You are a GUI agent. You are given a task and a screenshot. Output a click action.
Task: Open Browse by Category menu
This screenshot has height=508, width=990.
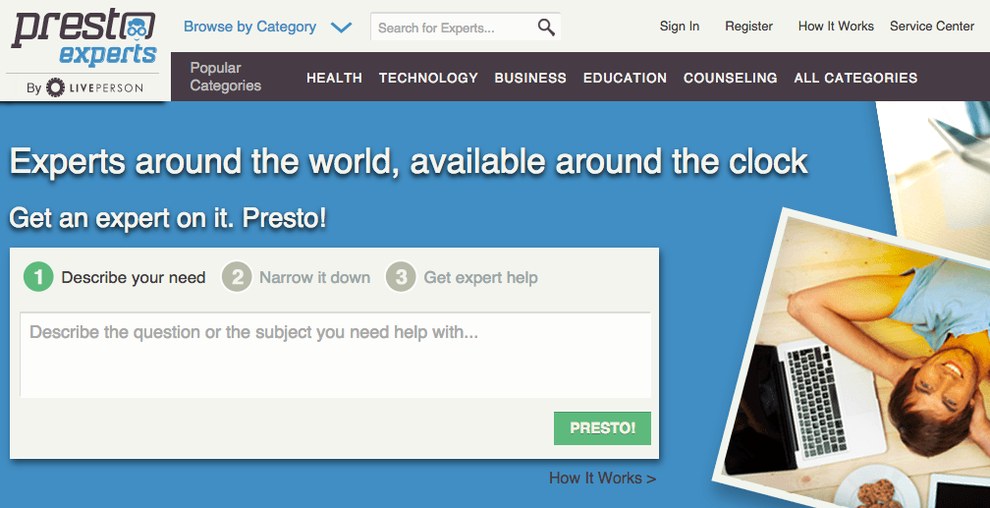[250, 27]
